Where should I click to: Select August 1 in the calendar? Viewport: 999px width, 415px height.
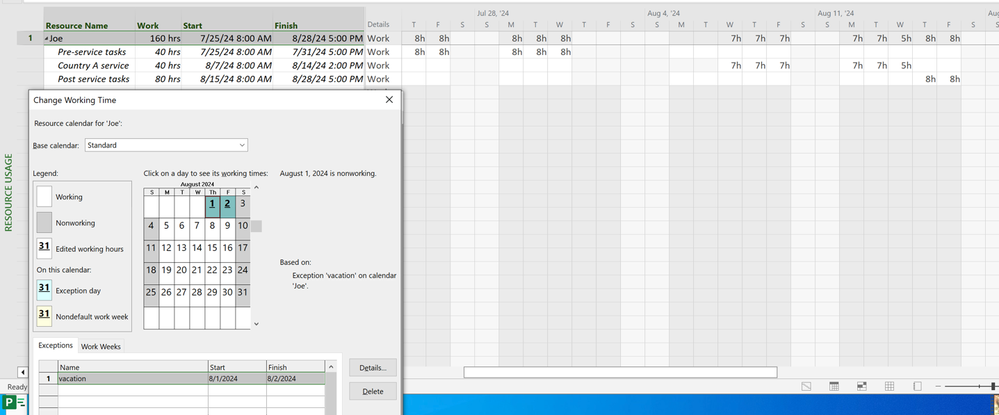212,207
